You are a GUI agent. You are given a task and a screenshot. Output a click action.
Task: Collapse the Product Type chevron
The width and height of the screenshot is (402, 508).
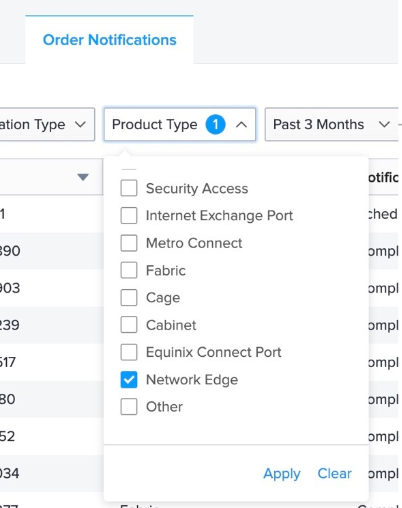point(241,125)
